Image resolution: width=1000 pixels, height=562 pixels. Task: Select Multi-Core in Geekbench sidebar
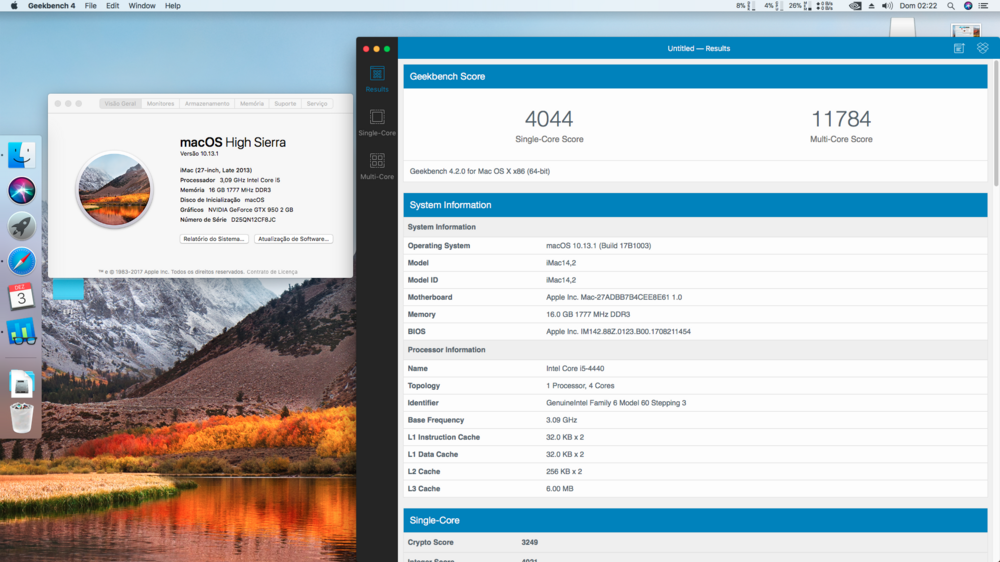377,166
